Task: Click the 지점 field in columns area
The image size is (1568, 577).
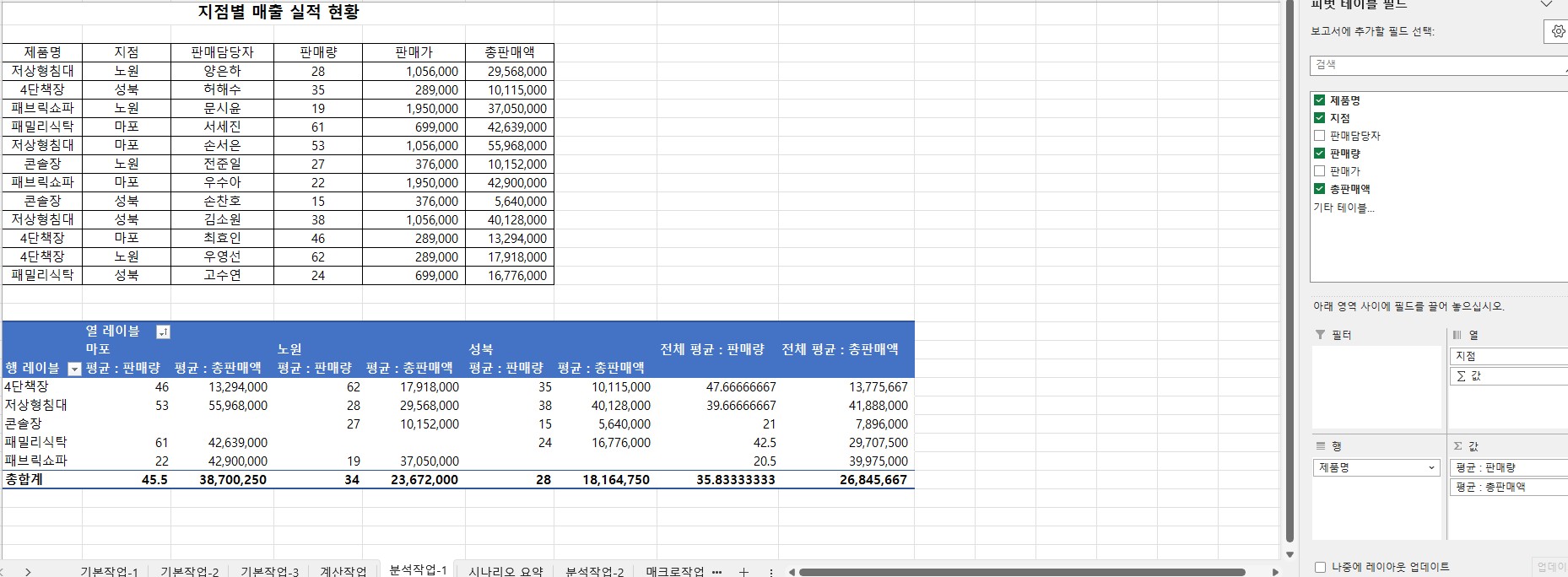Action: [1507, 356]
